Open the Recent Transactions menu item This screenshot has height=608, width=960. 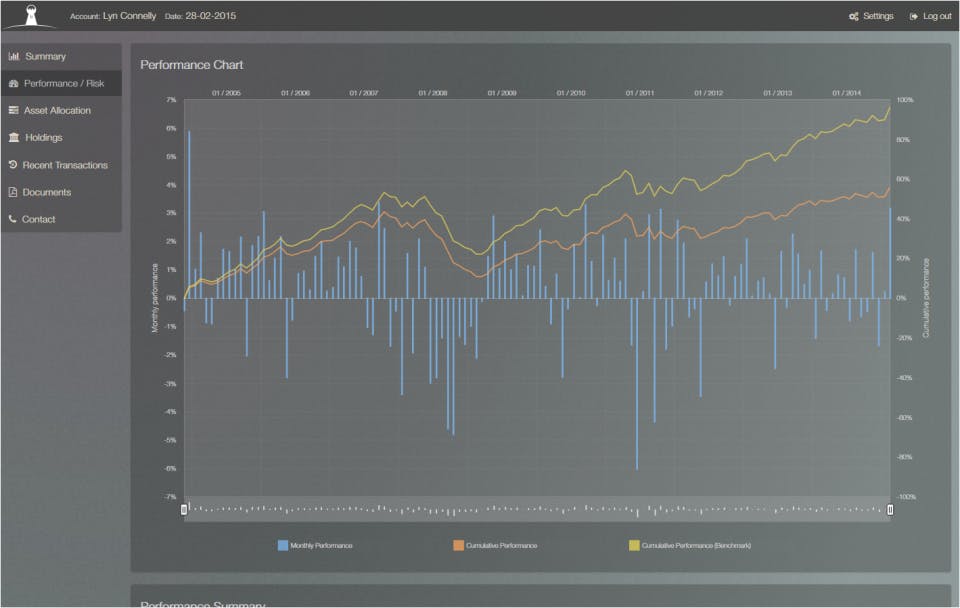point(61,165)
